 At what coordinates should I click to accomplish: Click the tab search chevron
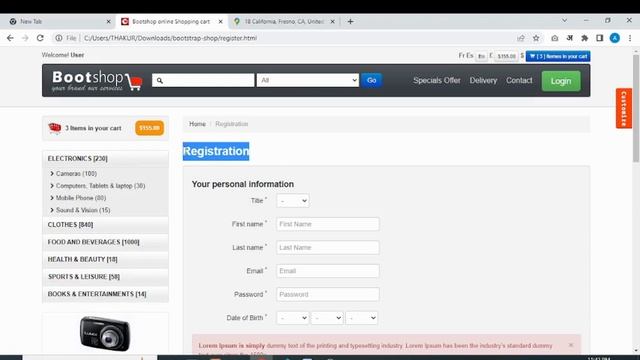pyautogui.click(x=564, y=20)
